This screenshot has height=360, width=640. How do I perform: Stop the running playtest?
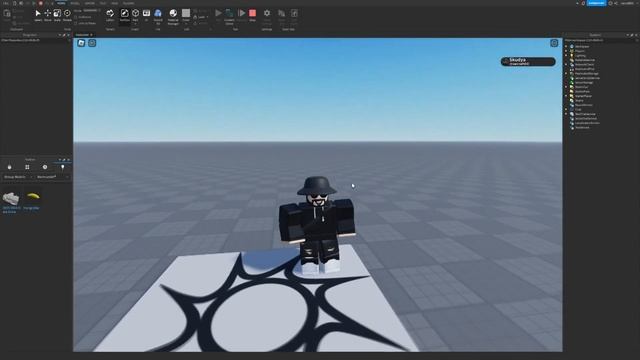pos(253,15)
